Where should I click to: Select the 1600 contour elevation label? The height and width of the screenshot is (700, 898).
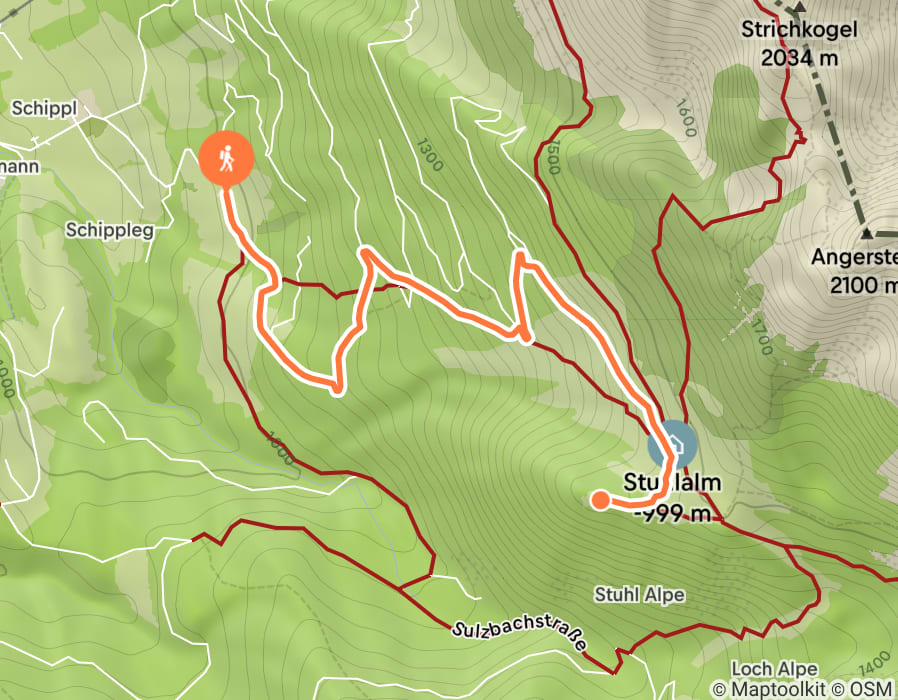(686, 118)
